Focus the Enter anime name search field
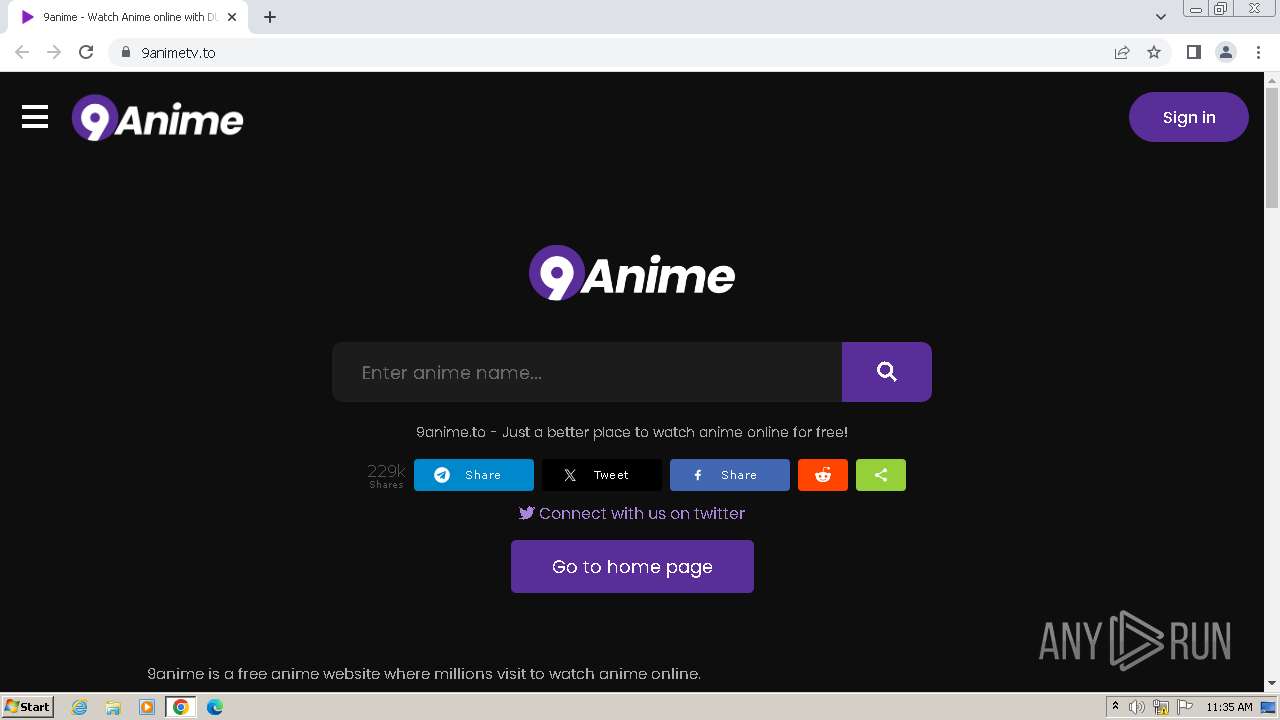Image resolution: width=1280 pixels, height=720 pixels. point(587,372)
